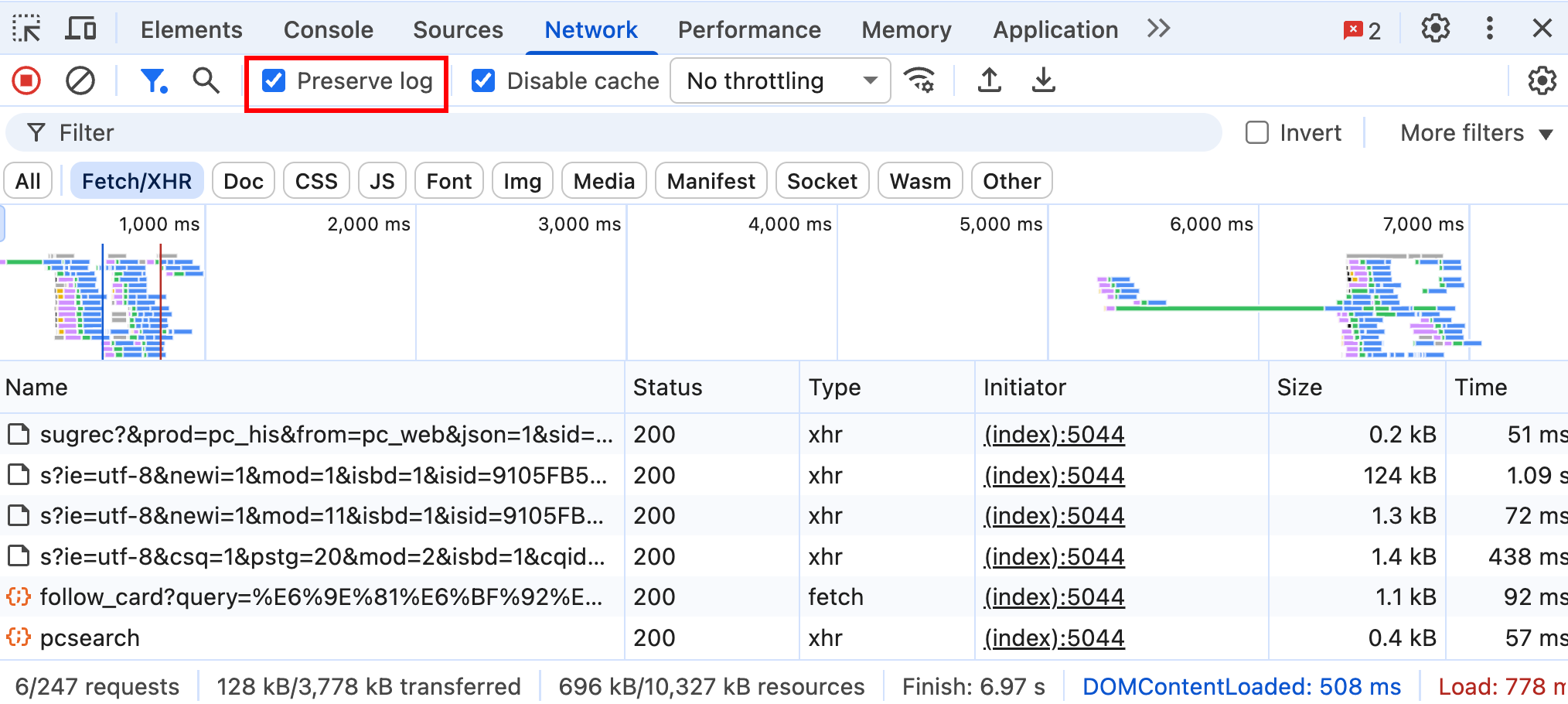Export HAR file with download icon
The height and width of the screenshot is (704, 1568).
1044,80
